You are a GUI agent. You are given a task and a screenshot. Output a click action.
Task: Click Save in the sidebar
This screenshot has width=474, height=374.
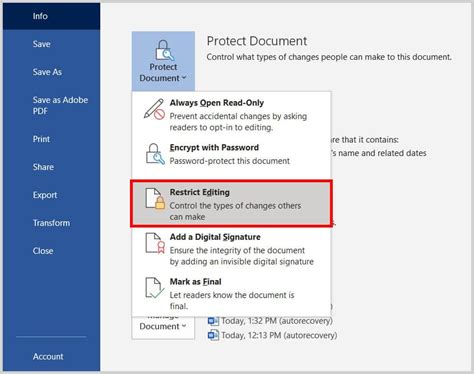point(41,44)
